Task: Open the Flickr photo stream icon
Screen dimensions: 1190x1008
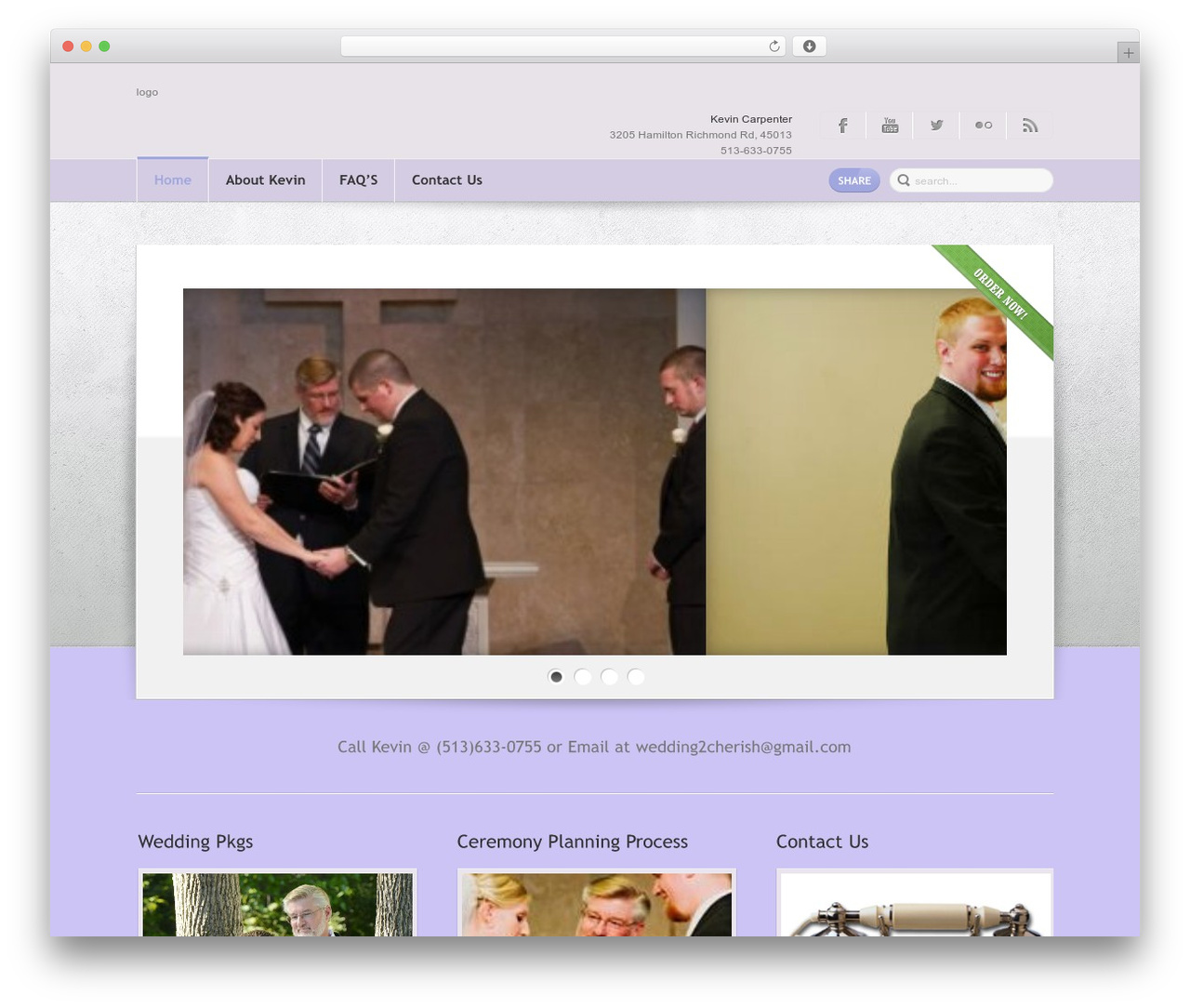Action: (x=983, y=125)
